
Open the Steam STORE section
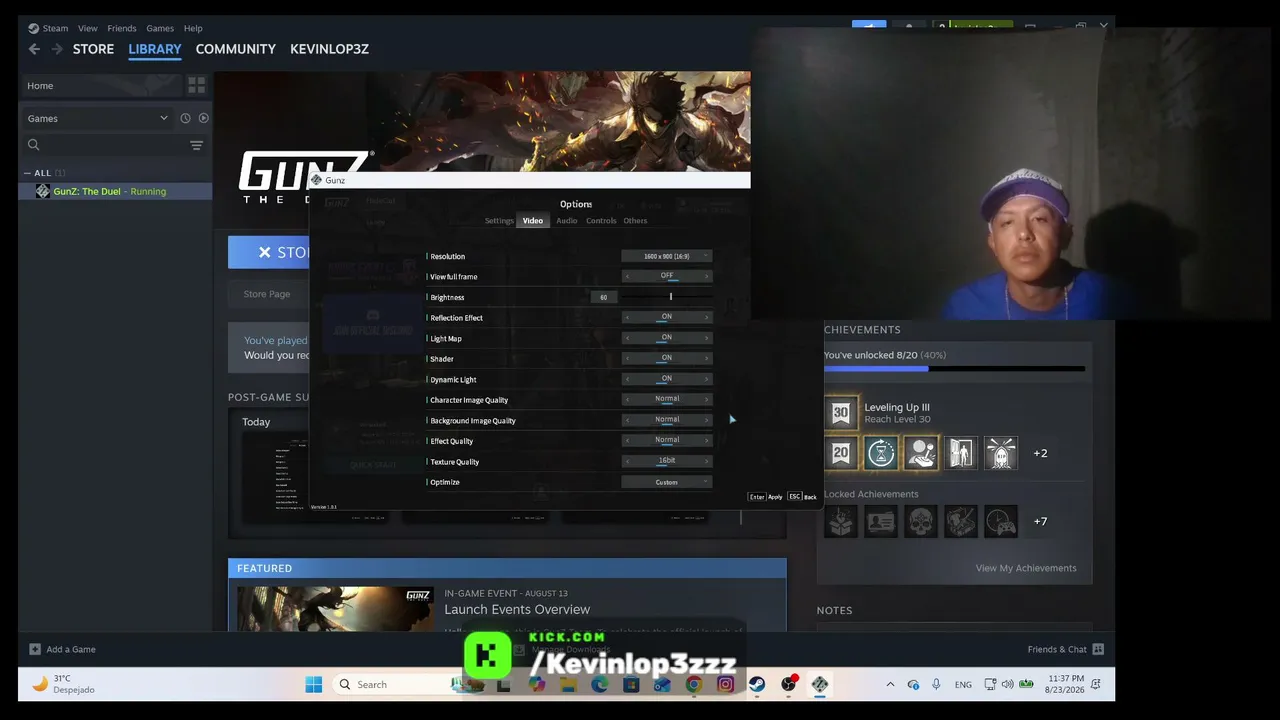(x=93, y=49)
